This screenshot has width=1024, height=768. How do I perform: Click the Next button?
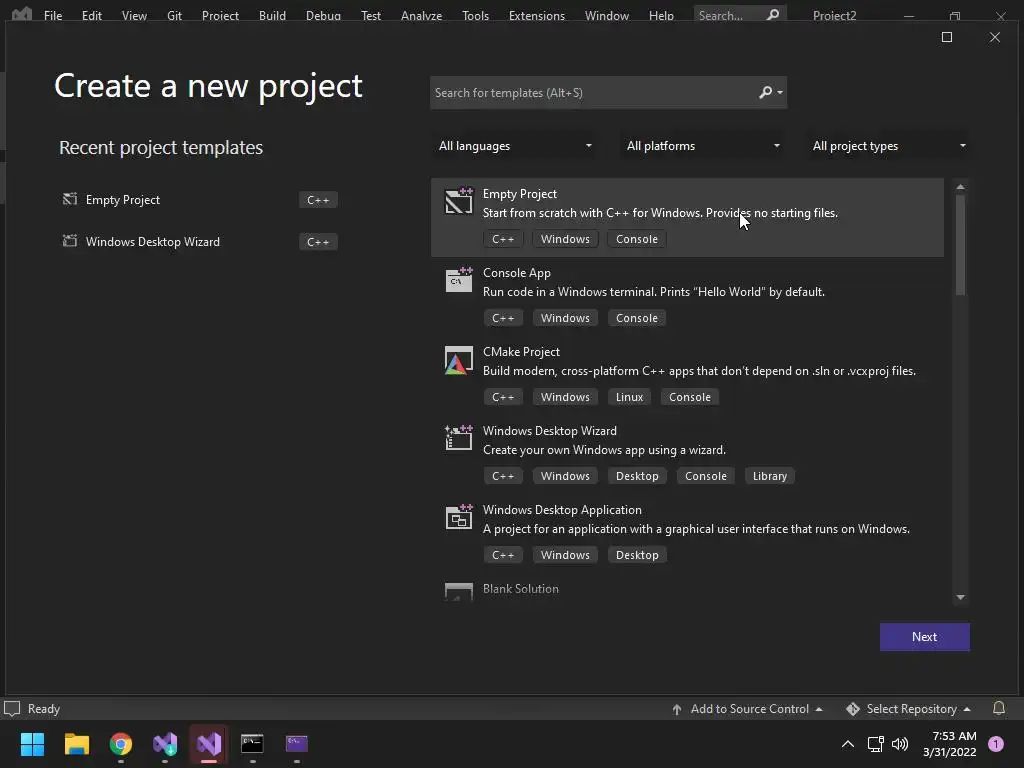click(x=924, y=637)
